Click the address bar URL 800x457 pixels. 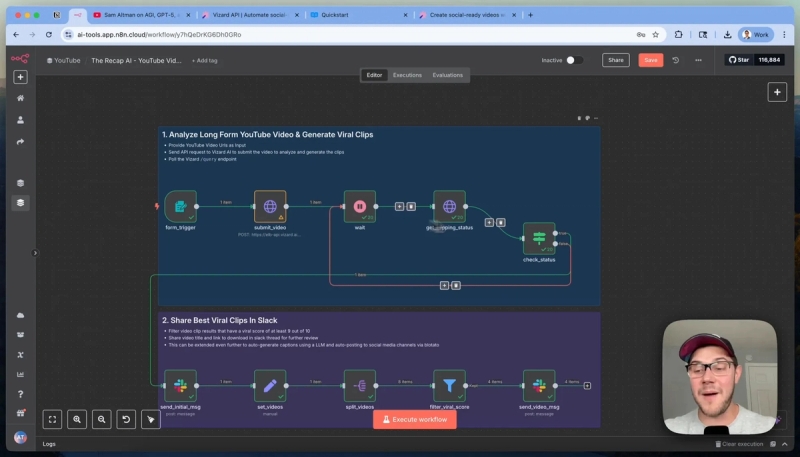point(159,35)
